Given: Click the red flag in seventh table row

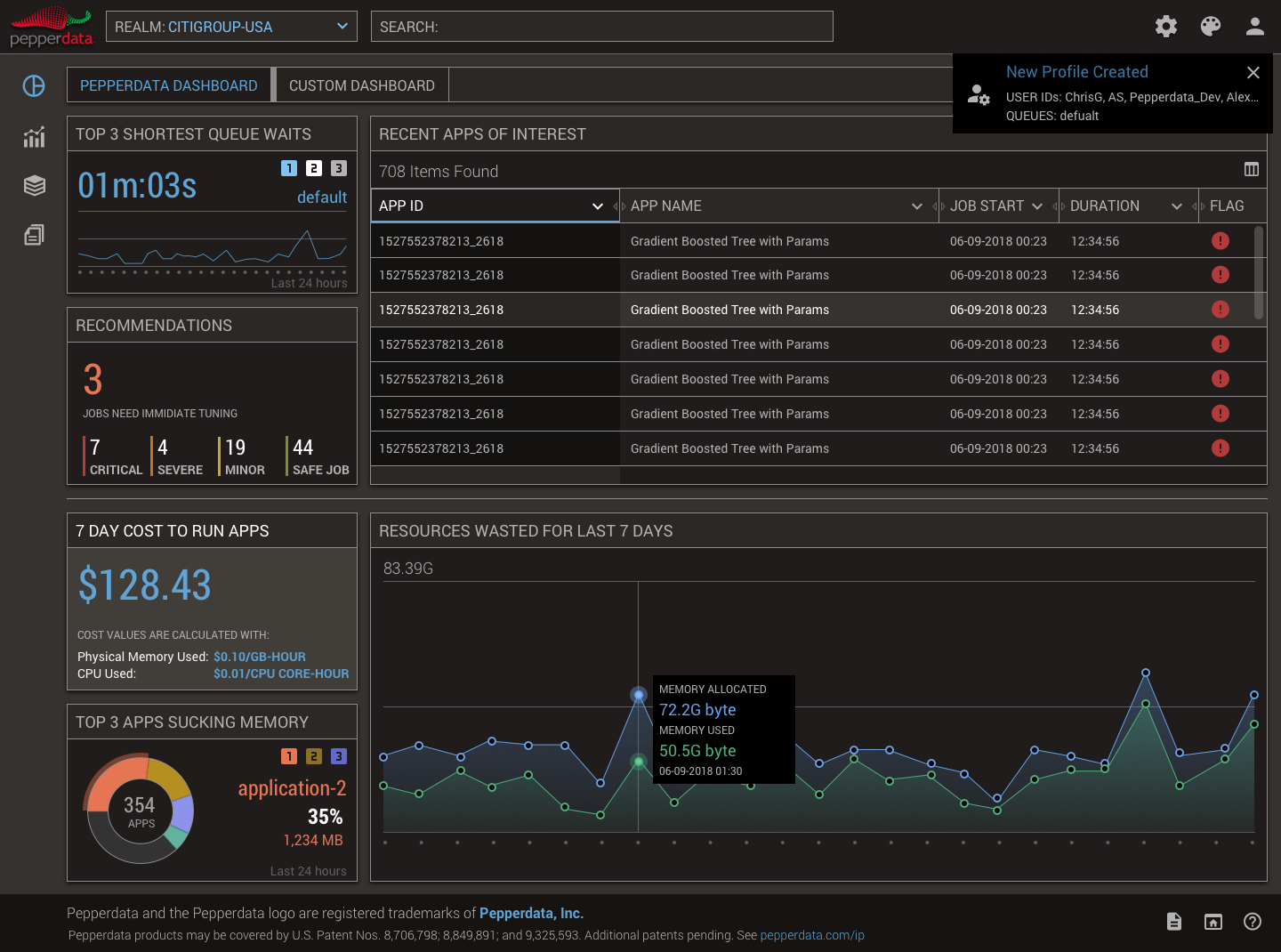Looking at the screenshot, I should (1221, 448).
